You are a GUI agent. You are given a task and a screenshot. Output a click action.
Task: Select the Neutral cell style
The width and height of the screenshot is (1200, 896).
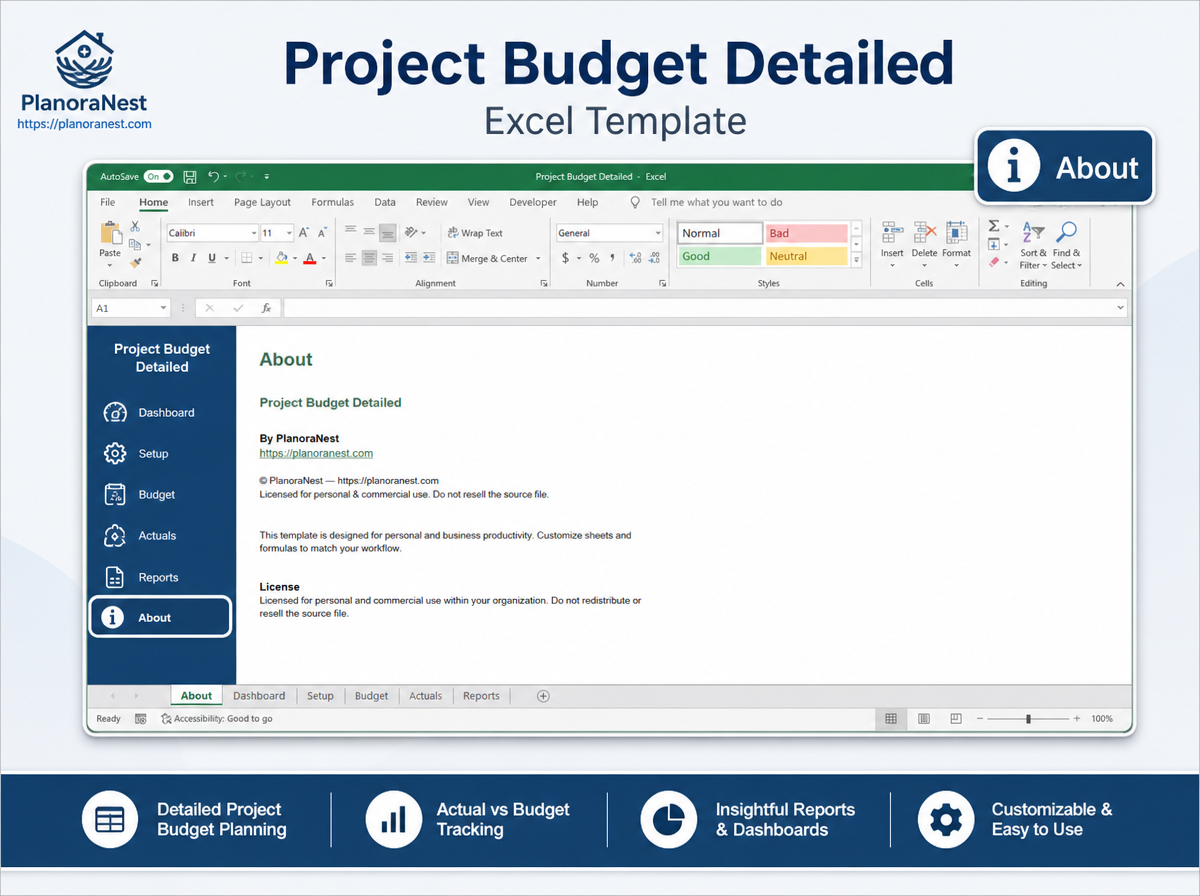coord(806,256)
